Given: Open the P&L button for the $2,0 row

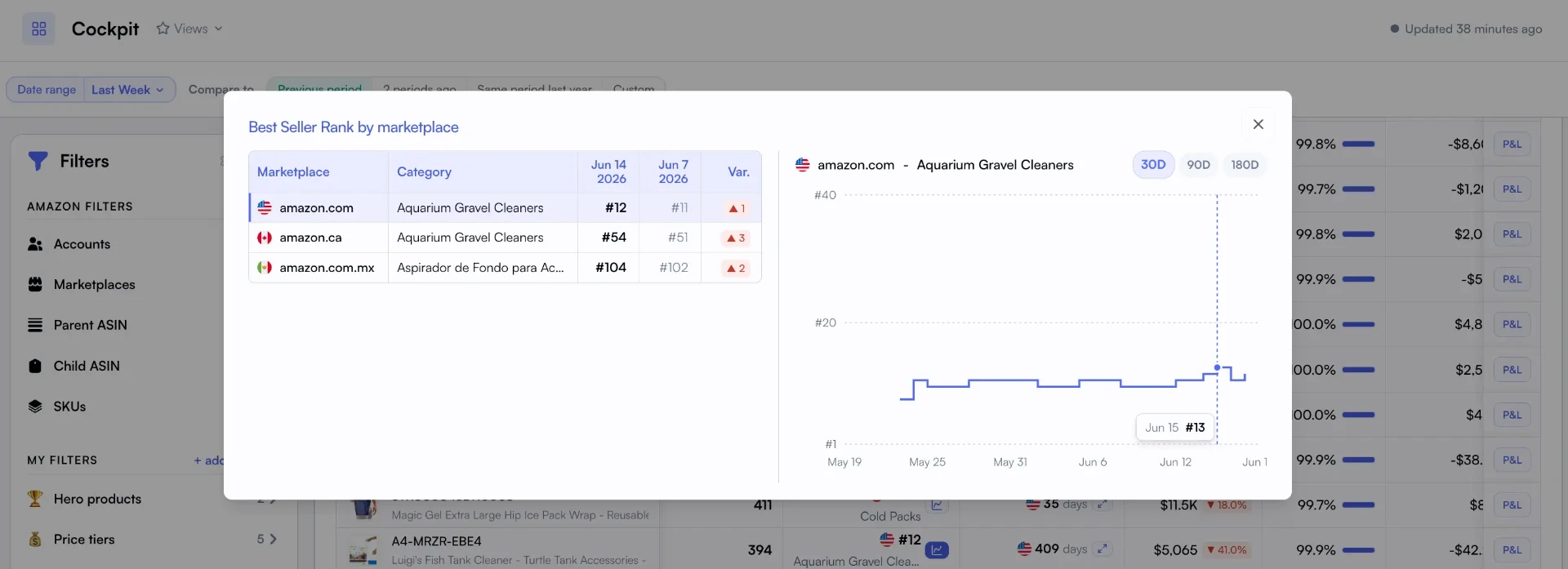Looking at the screenshot, I should [x=1512, y=234].
